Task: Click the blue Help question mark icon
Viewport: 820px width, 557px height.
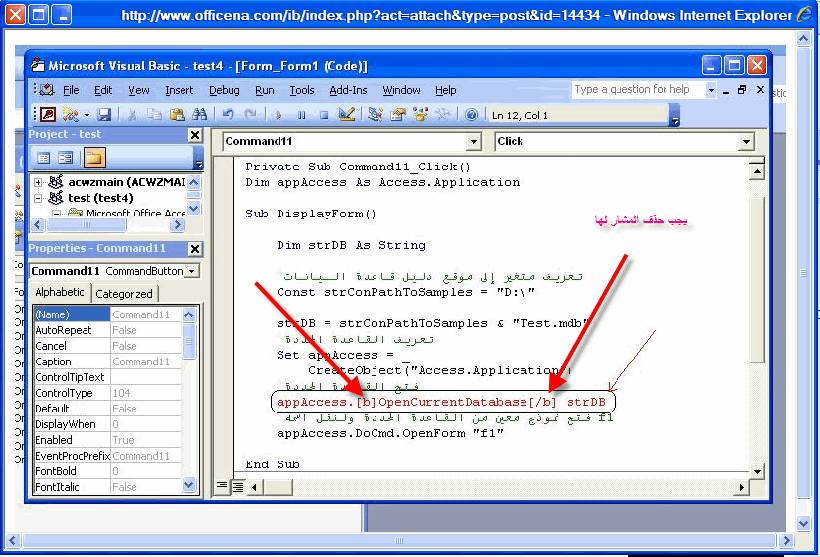Action: (471, 114)
